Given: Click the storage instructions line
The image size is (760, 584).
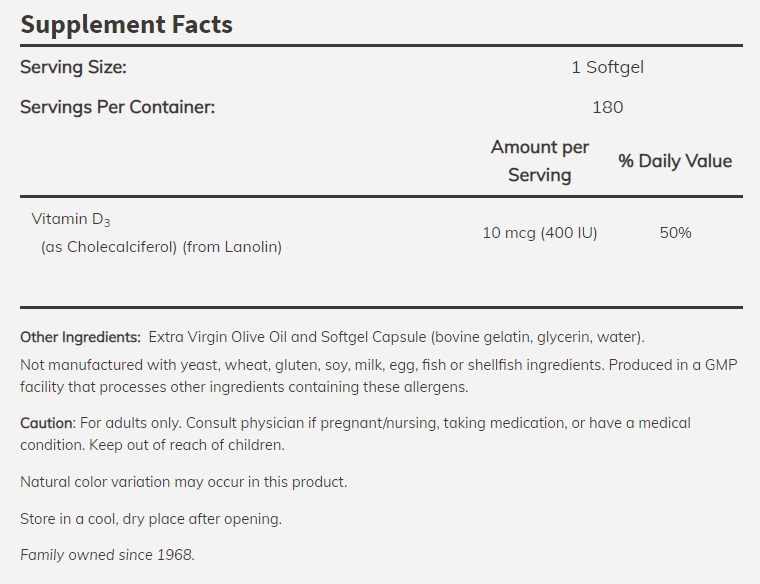Looking at the screenshot, I should point(150,518).
